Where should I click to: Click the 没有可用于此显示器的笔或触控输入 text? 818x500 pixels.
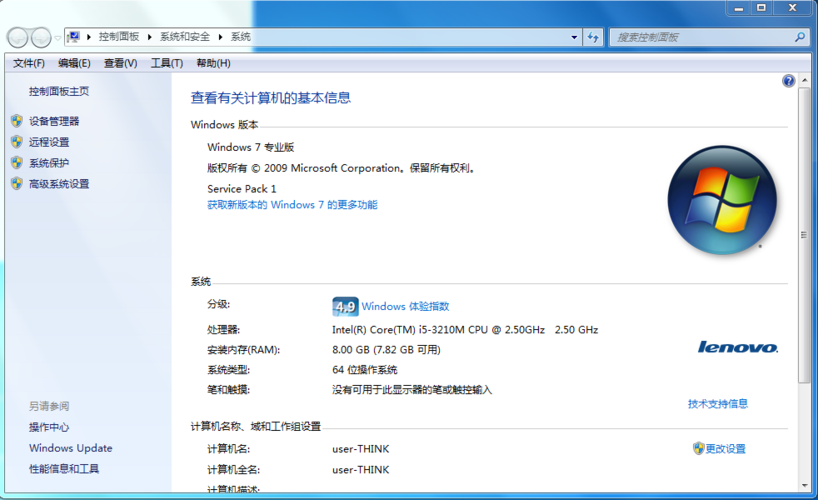(412, 390)
